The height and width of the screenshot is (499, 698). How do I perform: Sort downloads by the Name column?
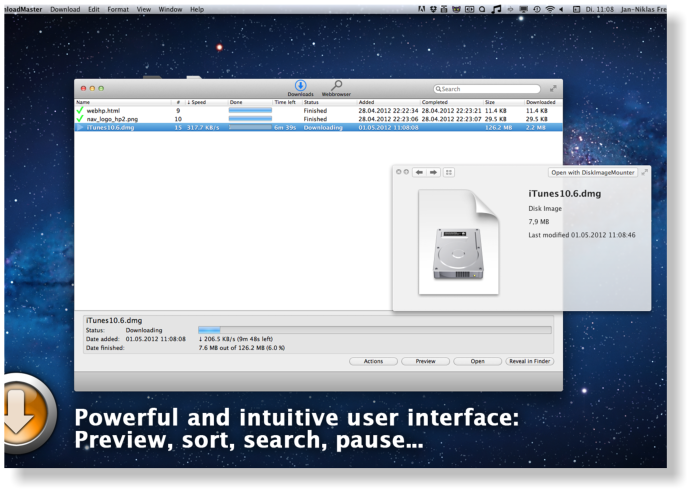click(x=123, y=102)
